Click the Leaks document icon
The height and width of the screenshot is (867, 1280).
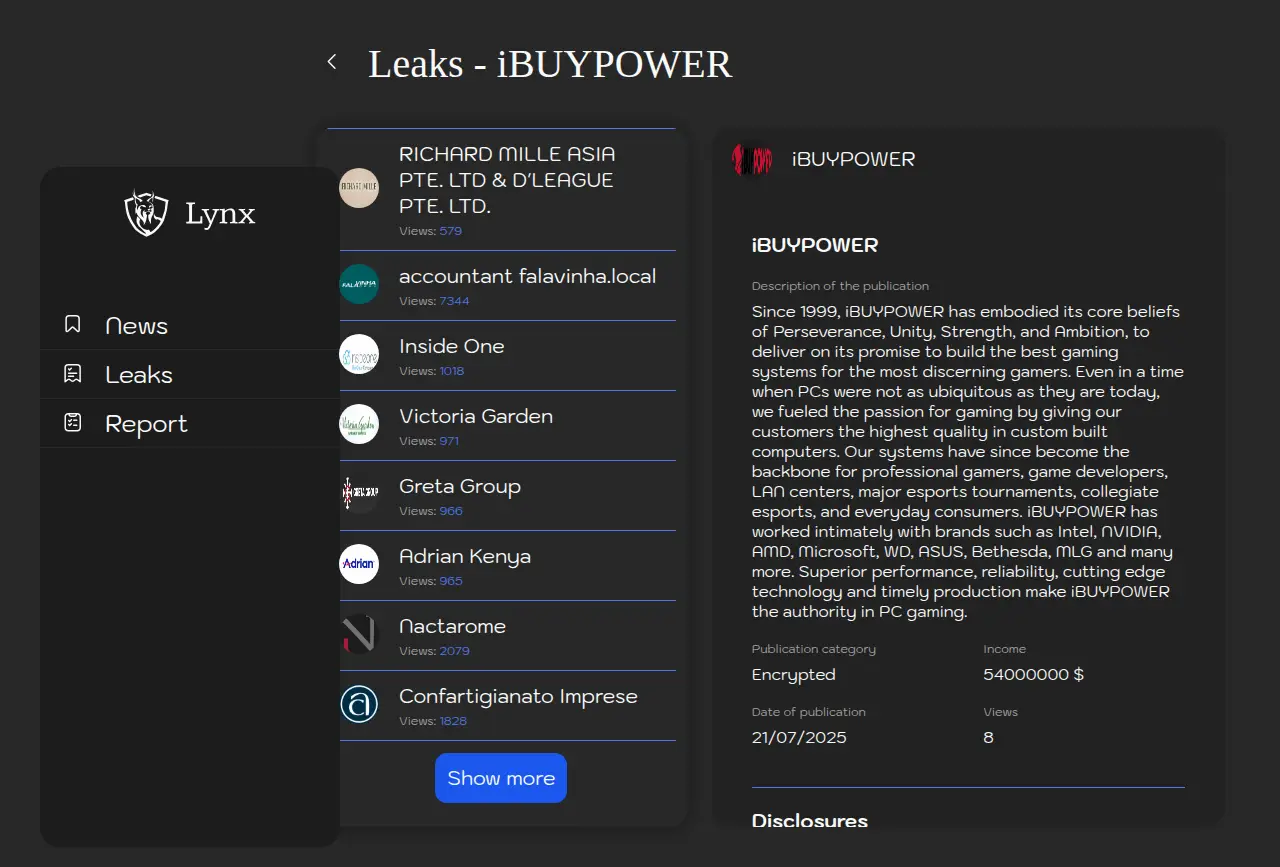(x=72, y=374)
